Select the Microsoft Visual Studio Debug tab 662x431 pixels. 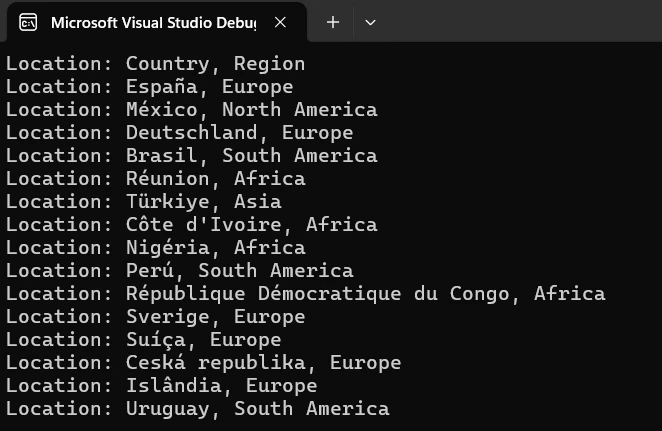[x=152, y=22]
